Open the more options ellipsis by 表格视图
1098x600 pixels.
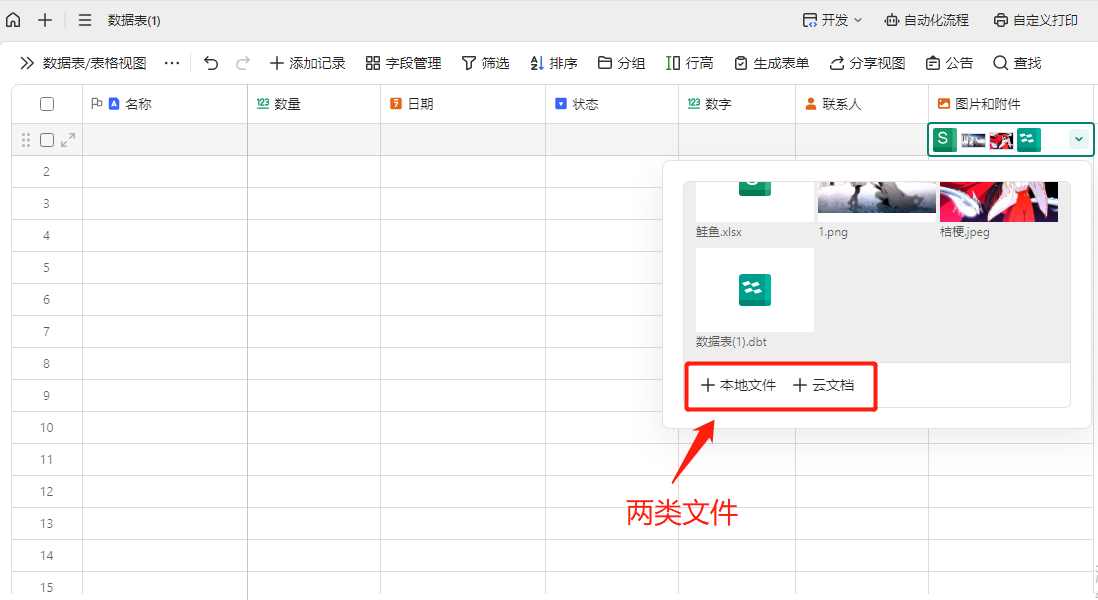[172, 63]
